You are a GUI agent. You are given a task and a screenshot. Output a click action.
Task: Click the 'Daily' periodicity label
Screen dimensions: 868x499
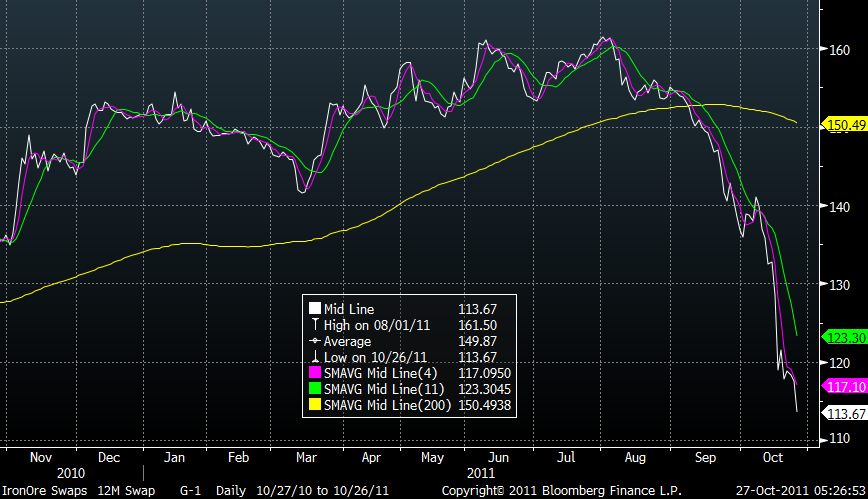[x=228, y=491]
